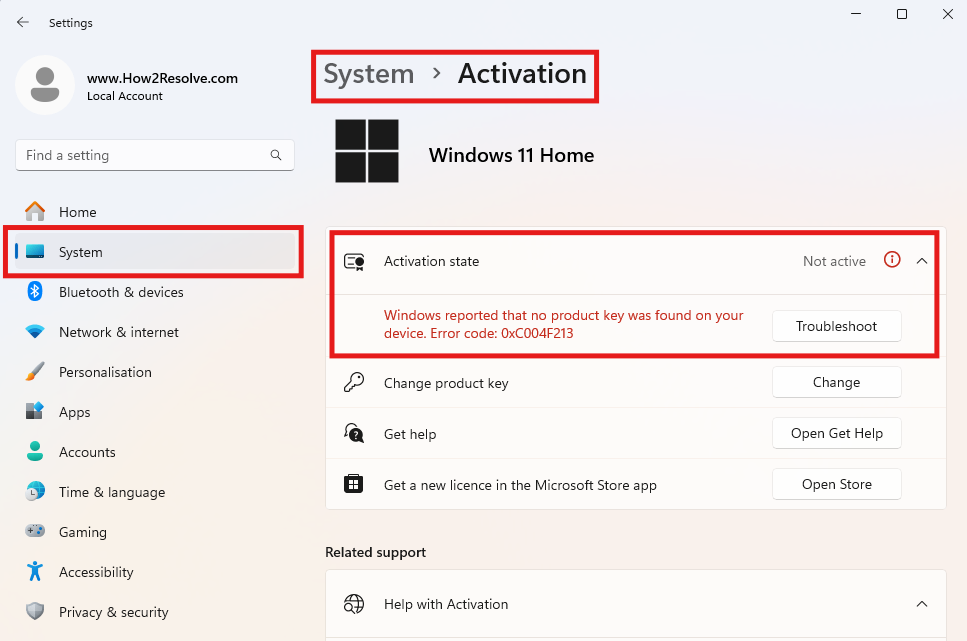Maximize the Settings window
Viewport: 967px width, 641px height.
coord(902,14)
